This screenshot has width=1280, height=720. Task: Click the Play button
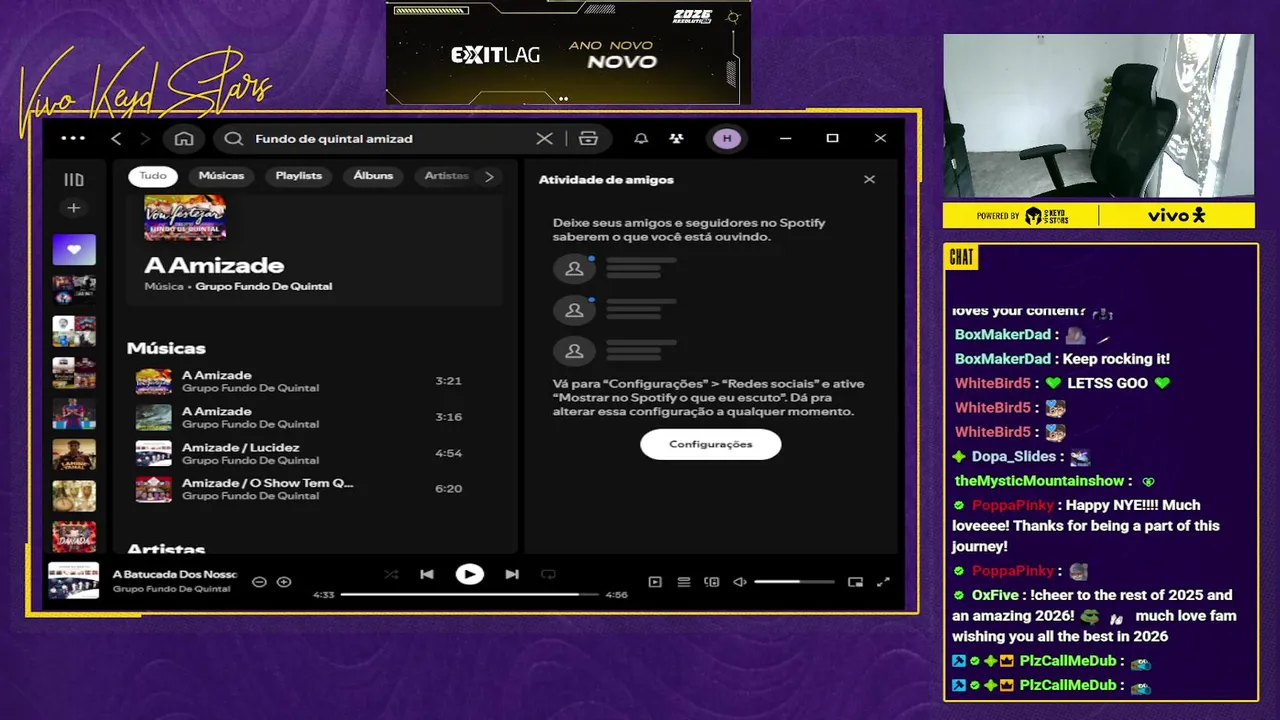pyautogui.click(x=469, y=574)
